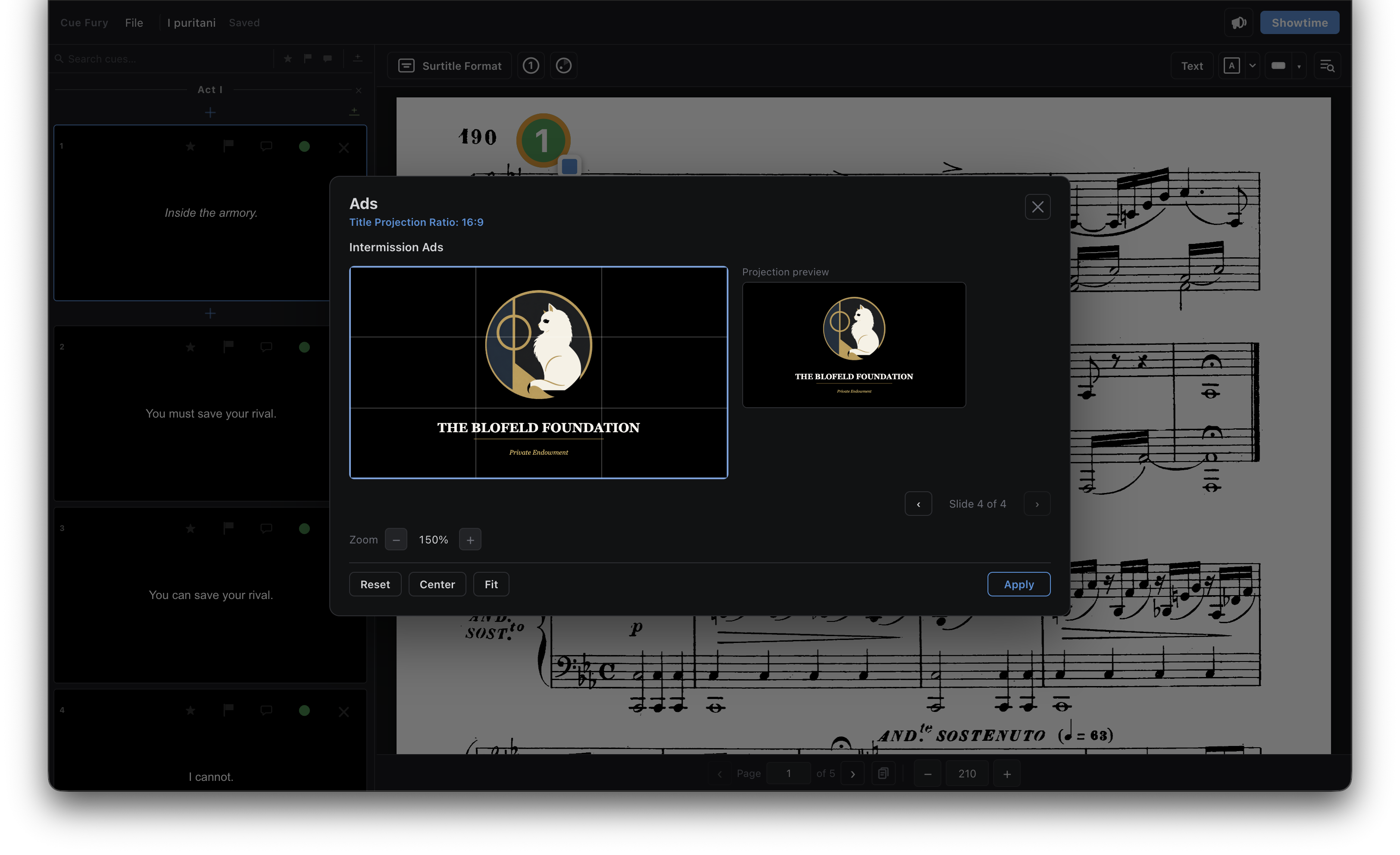
Task: Click the rounded rectangle shape swatch
Action: (x=1278, y=66)
